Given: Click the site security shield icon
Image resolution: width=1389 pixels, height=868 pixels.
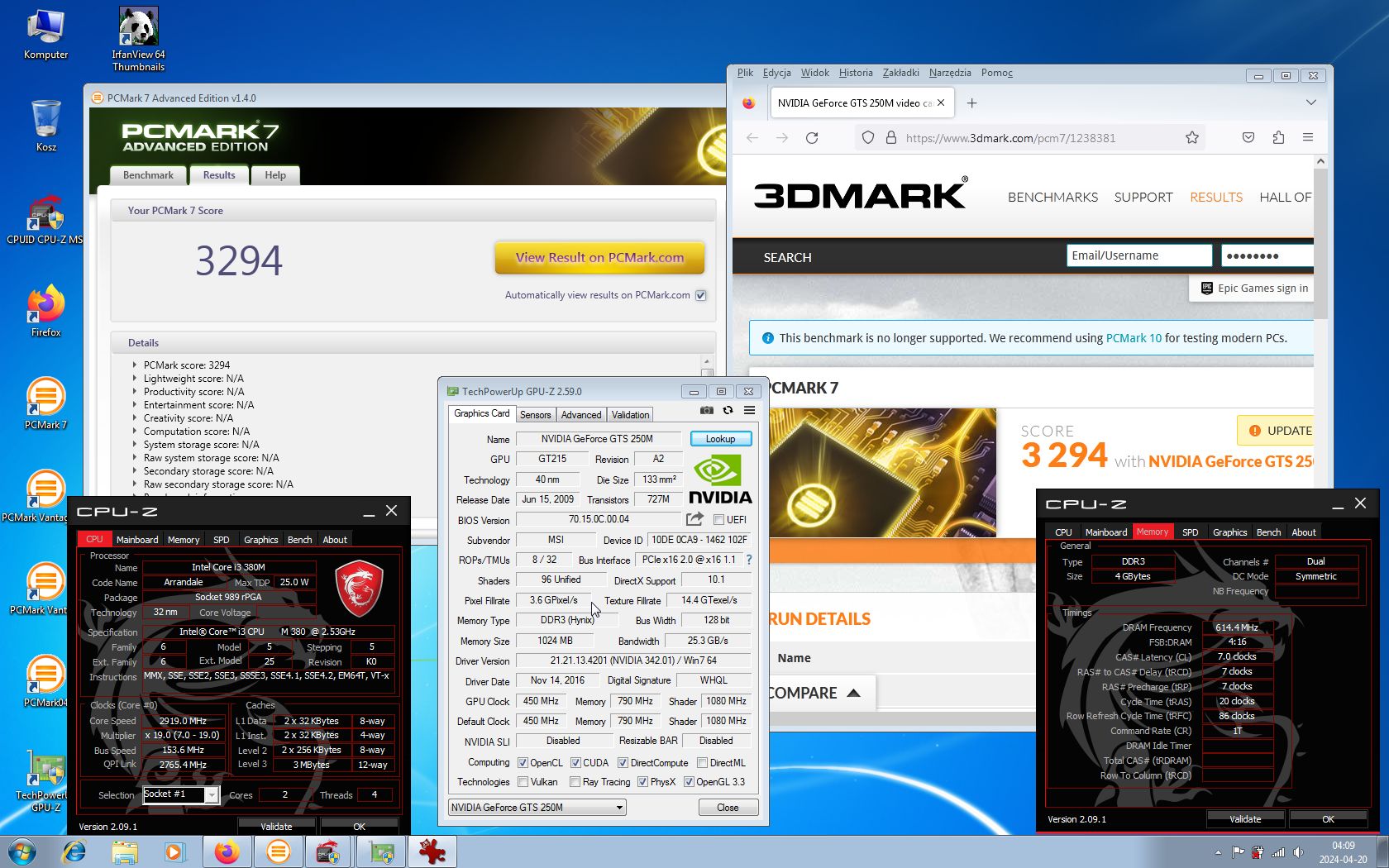Looking at the screenshot, I should coord(867,138).
